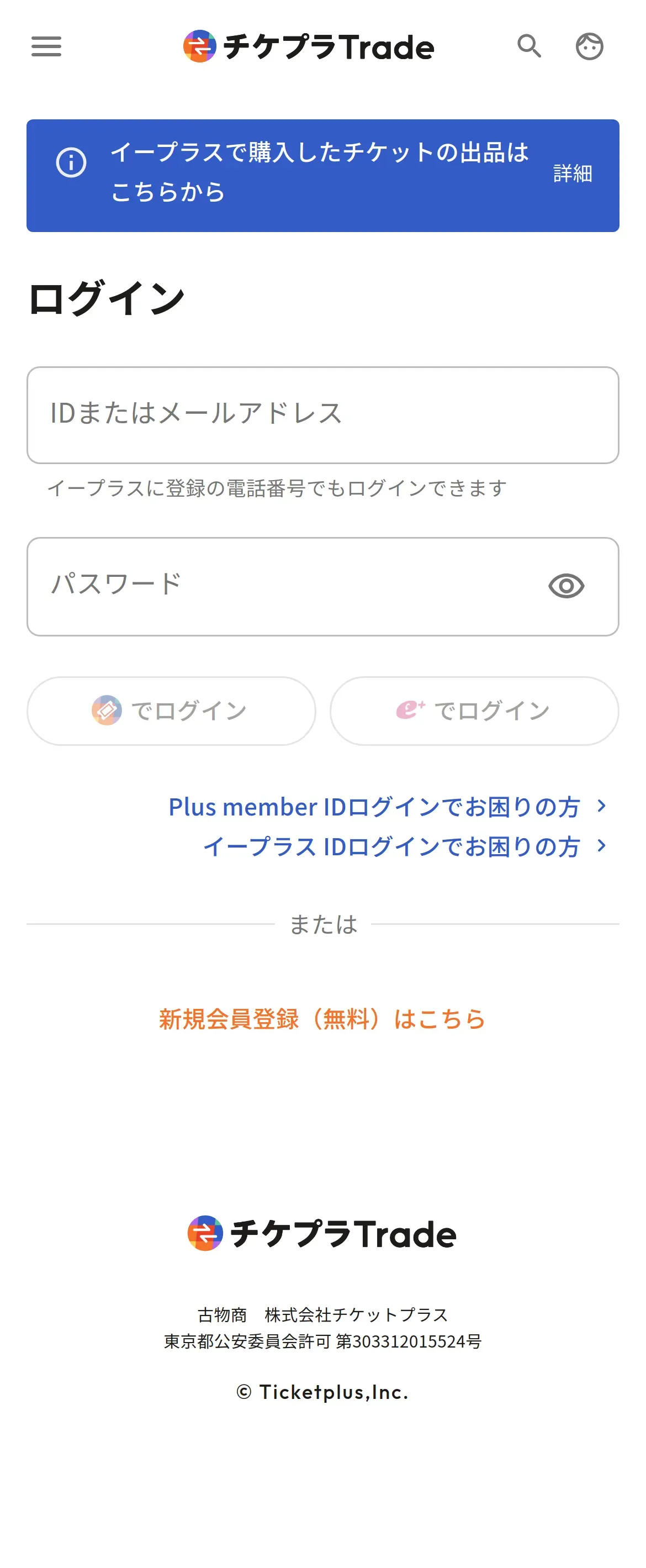Viewport: 646px width, 1568px height.
Task: Click © Ticketplus,Inc. copyright text
Action: [322, 1392]
